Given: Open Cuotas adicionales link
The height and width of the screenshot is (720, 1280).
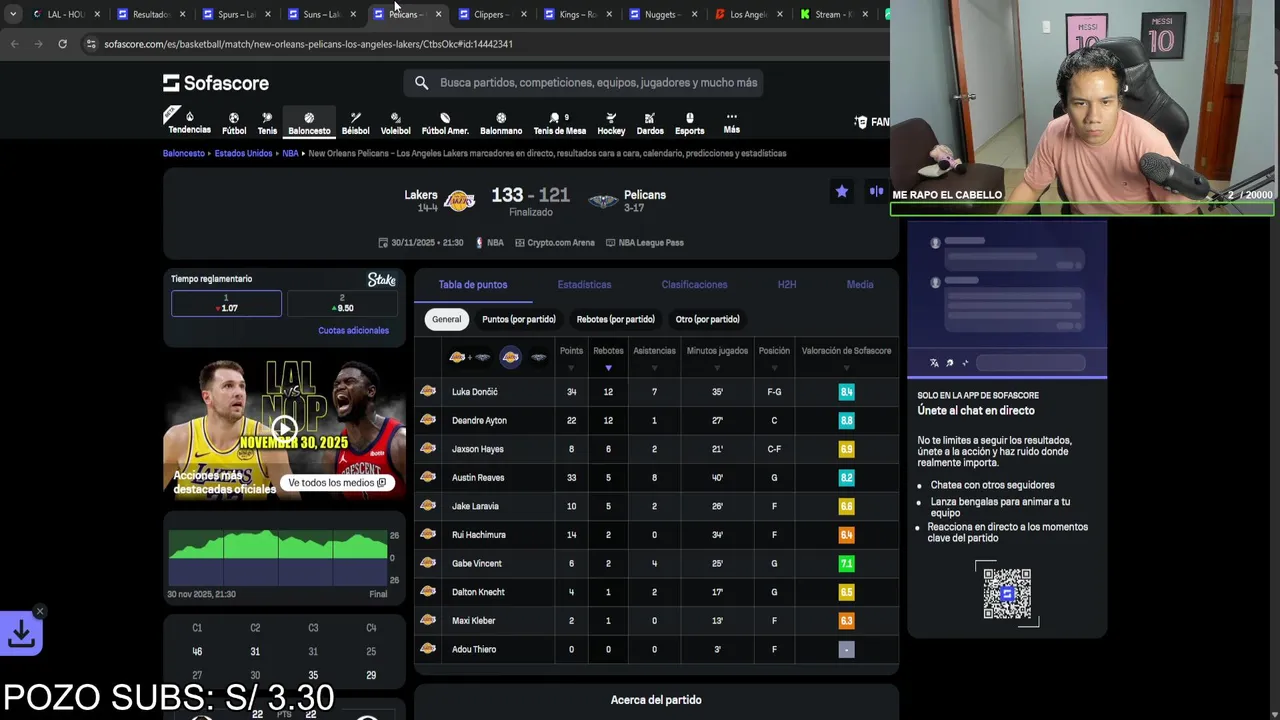Looking at the screenshot, I should [353, 330].
